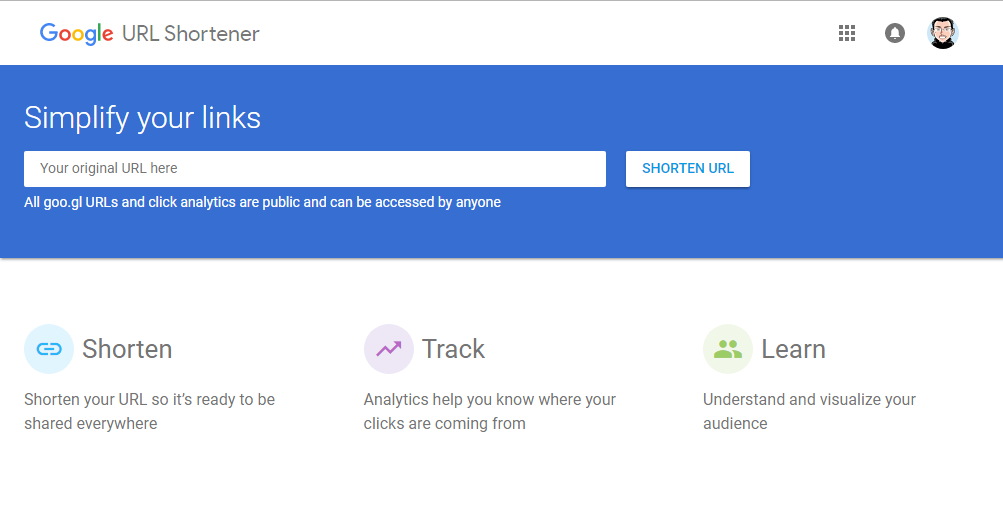Click the 'Shorten' section heading
Image resolution: width=1003 pixels, height=508 pixels.
click(127, 349)
